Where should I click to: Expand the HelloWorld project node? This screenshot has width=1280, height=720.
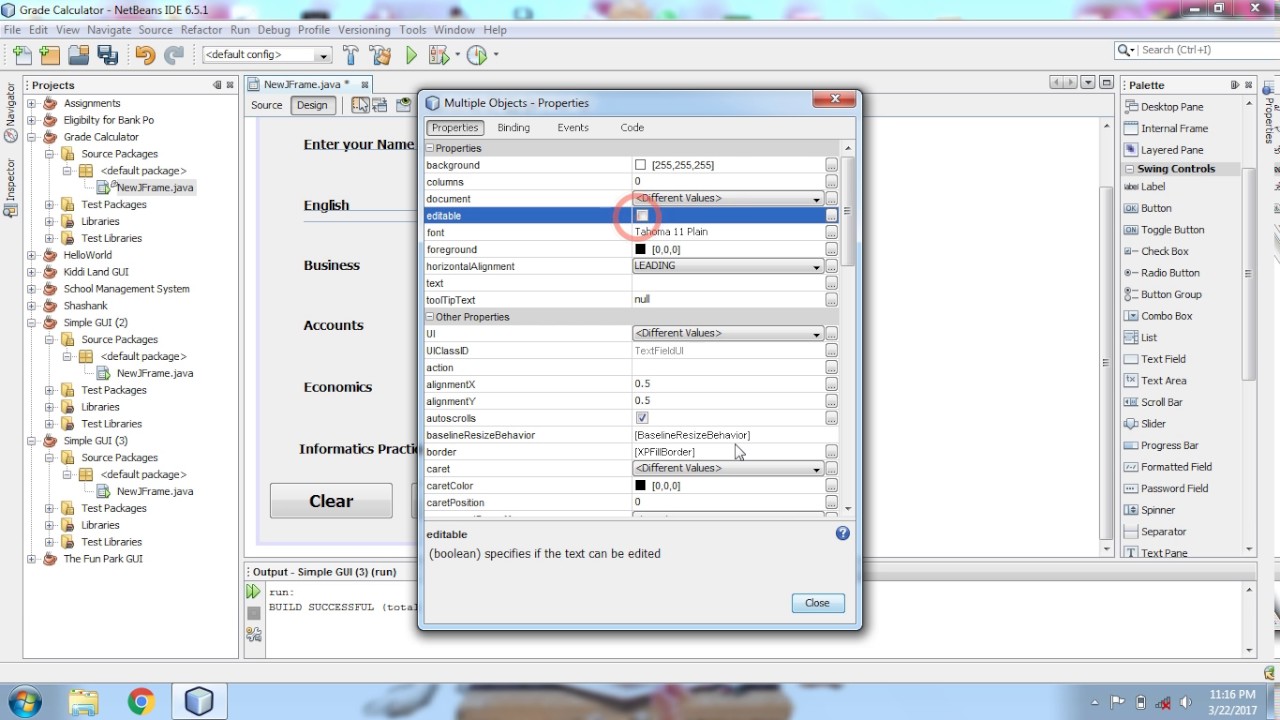tap(32, 255)
